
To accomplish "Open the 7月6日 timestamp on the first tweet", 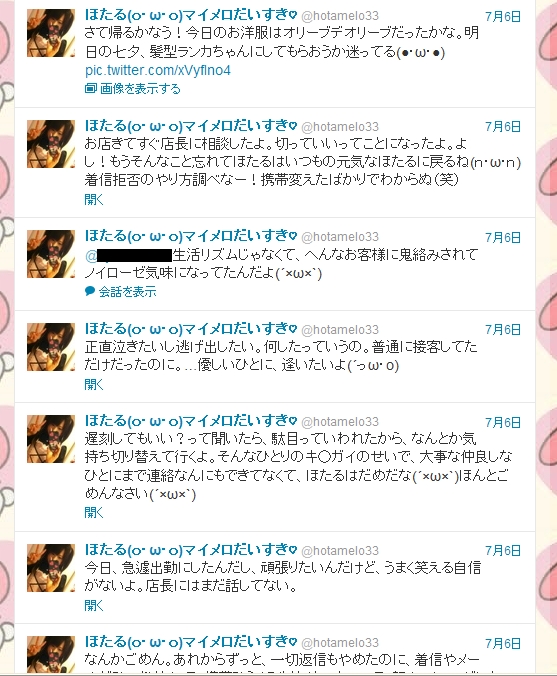I will coord(503,16).
